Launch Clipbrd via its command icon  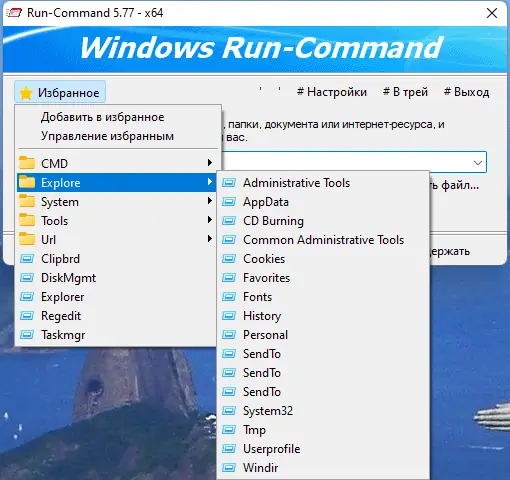pyautogui.click(x=27, y=259)
